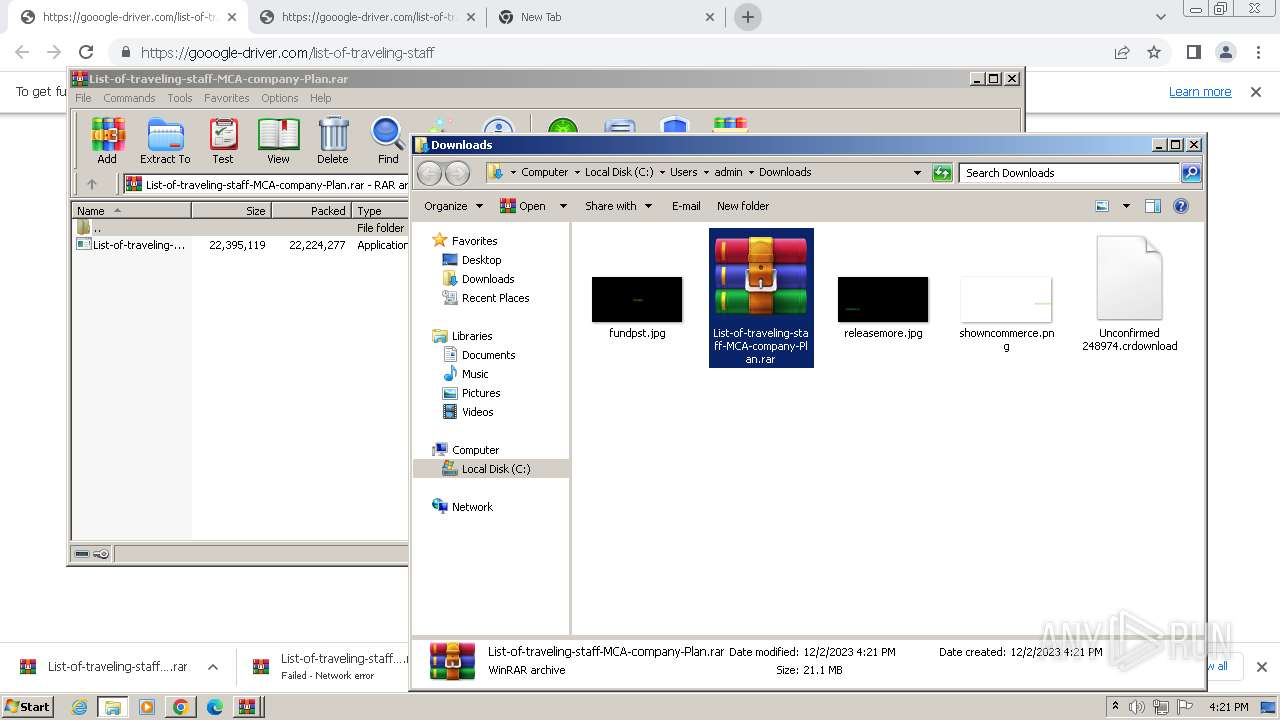Open WinRAR Commands menu
Viewport: 1280px width, 720px height.
(x=129, y=98)
